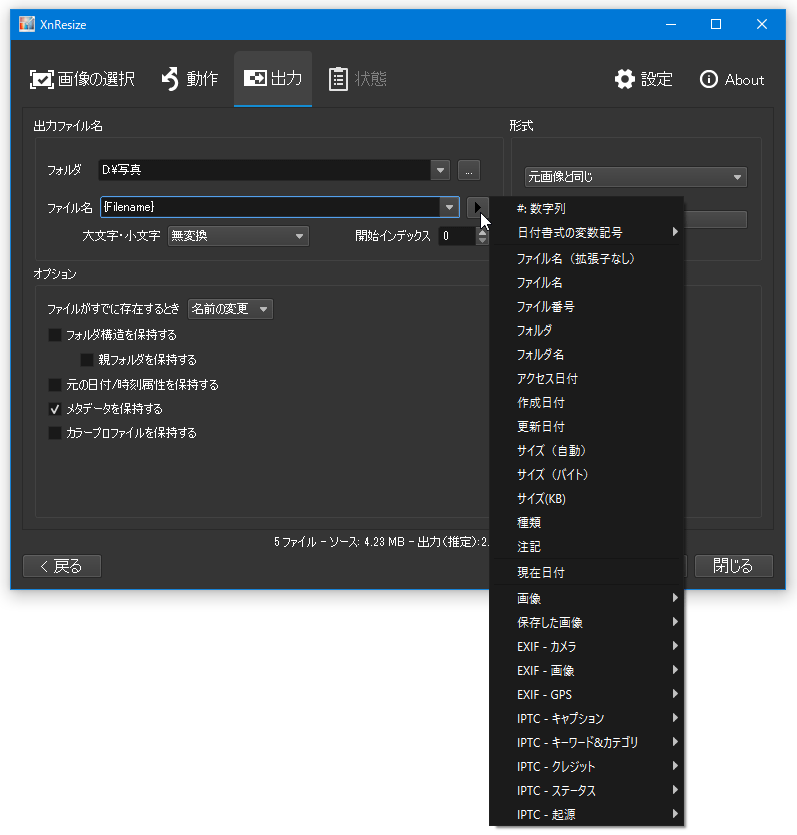Click the 開始インデックス value field
797x835 pixels.
(x=457, y=236)
